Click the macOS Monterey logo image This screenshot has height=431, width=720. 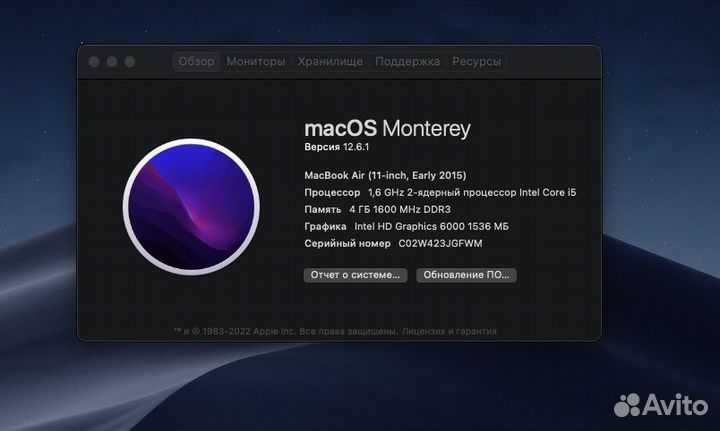191,207
